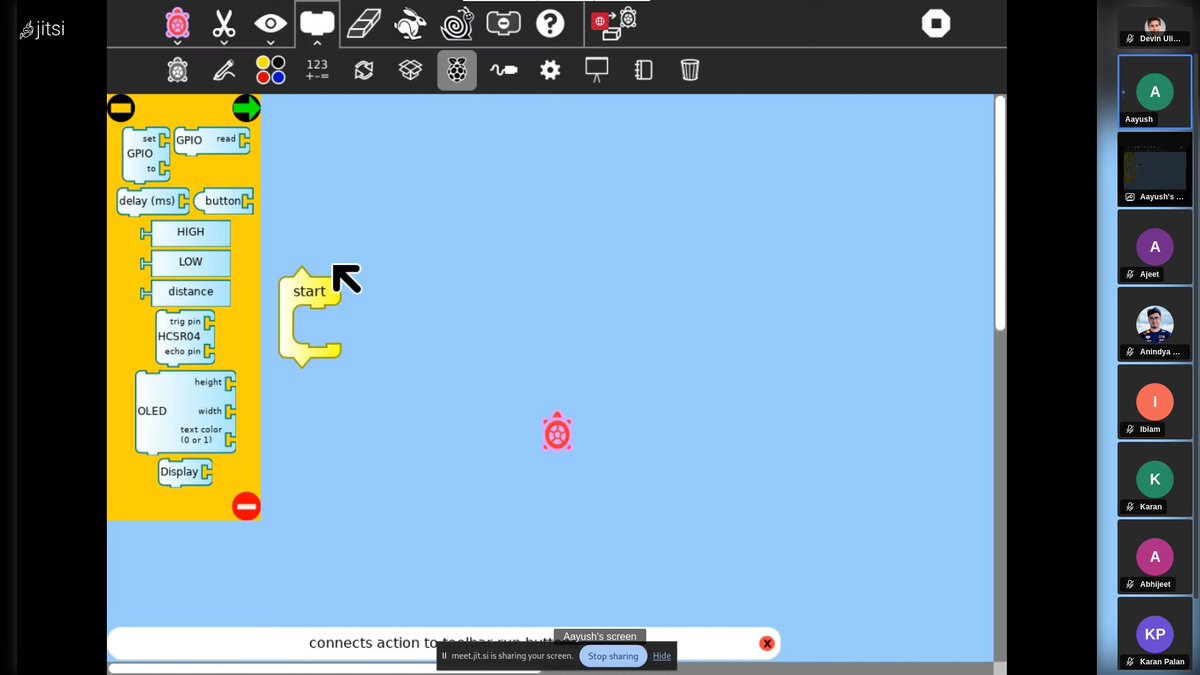Screen dimensions: 1200x675
Task: Select the sensors plug palette icon
Action: point(504,70)
